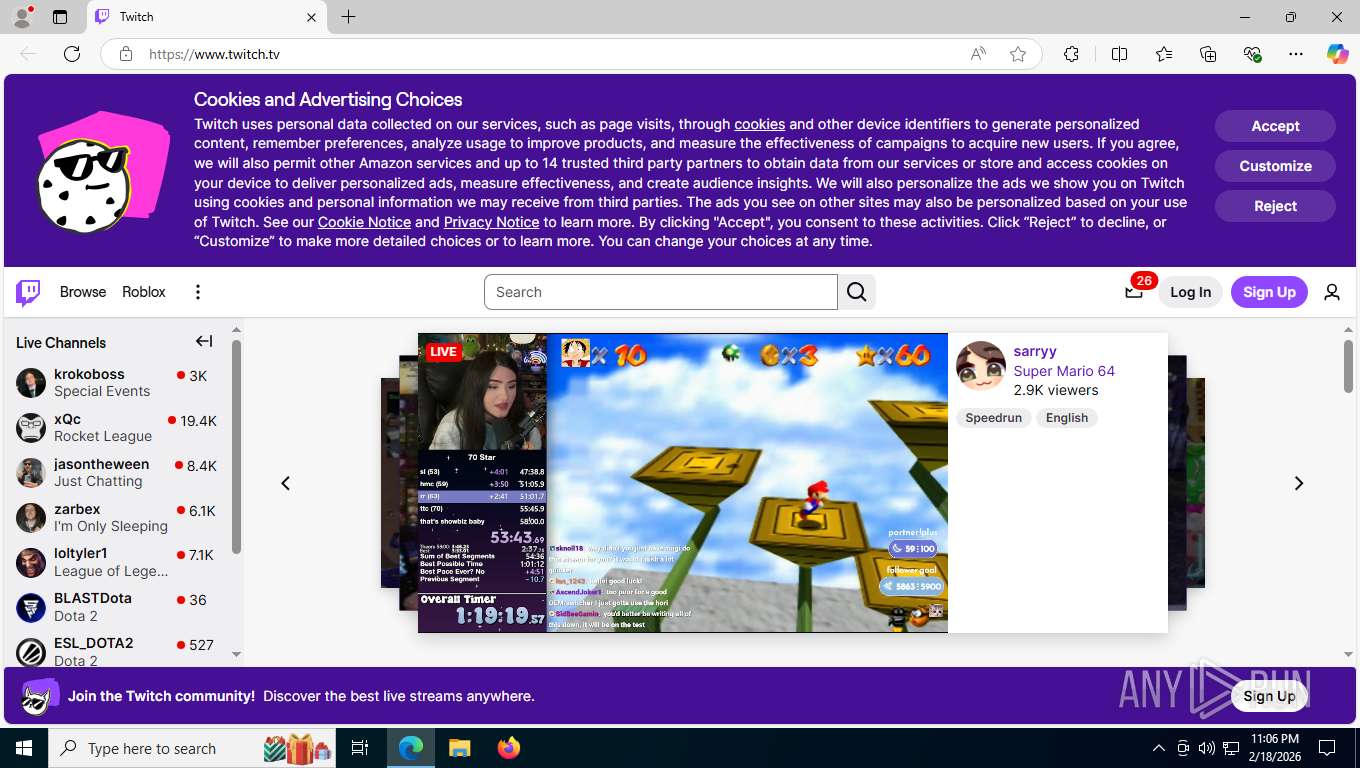This screenshot has height=768, width=1360.
Task: Click the Twitch search field
Action: click(661, 292)
